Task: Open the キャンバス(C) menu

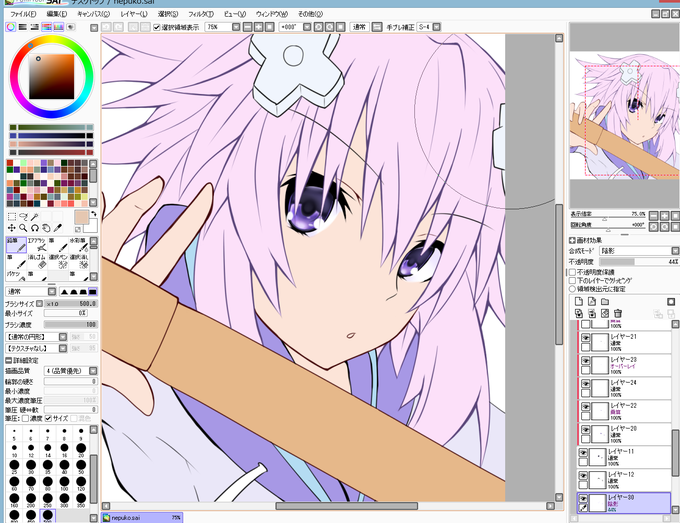Action: pos(93,14)
